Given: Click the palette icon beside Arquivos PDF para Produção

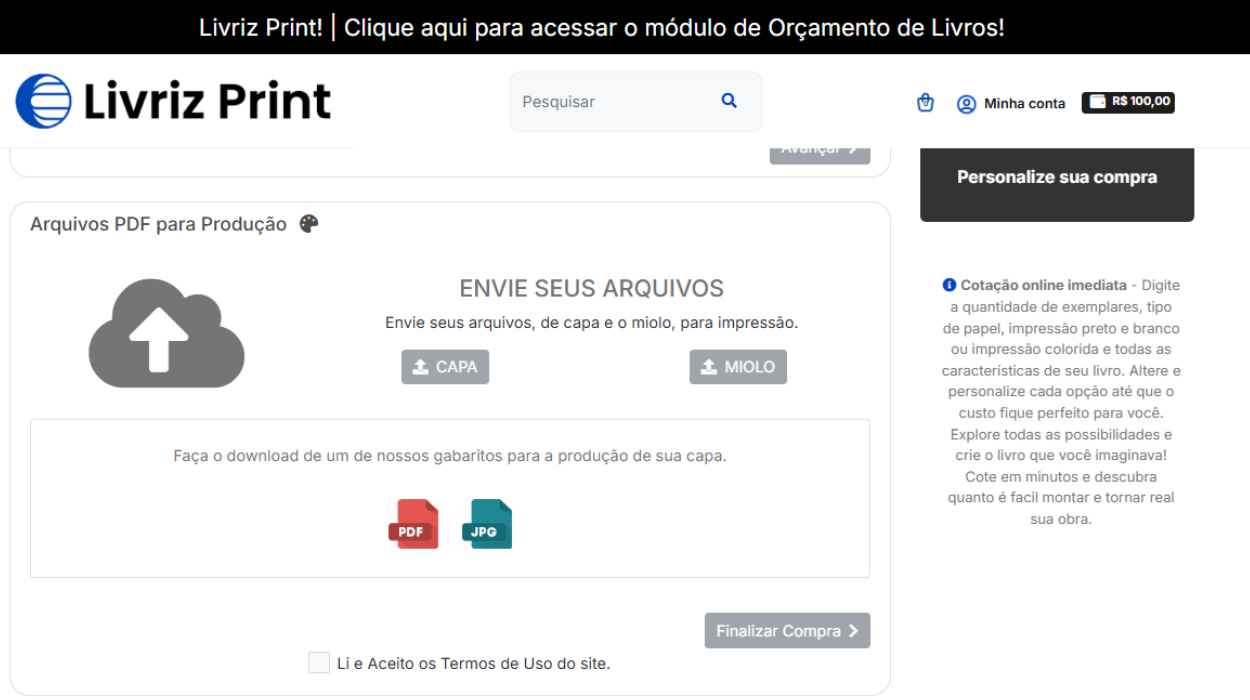Looking at the screenshot, I should [x=308, y=223].
